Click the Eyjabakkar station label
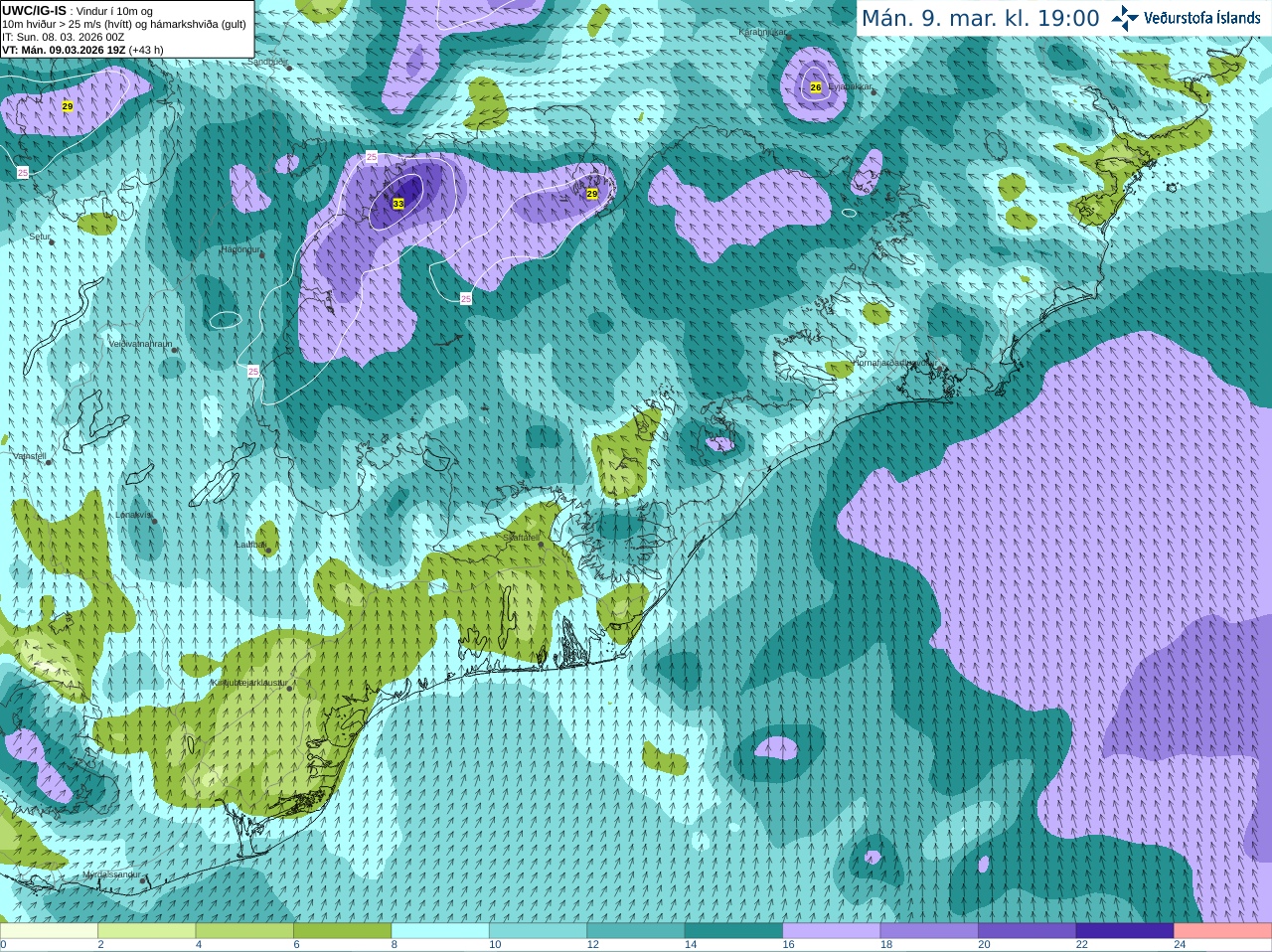 tap(851, 87)
